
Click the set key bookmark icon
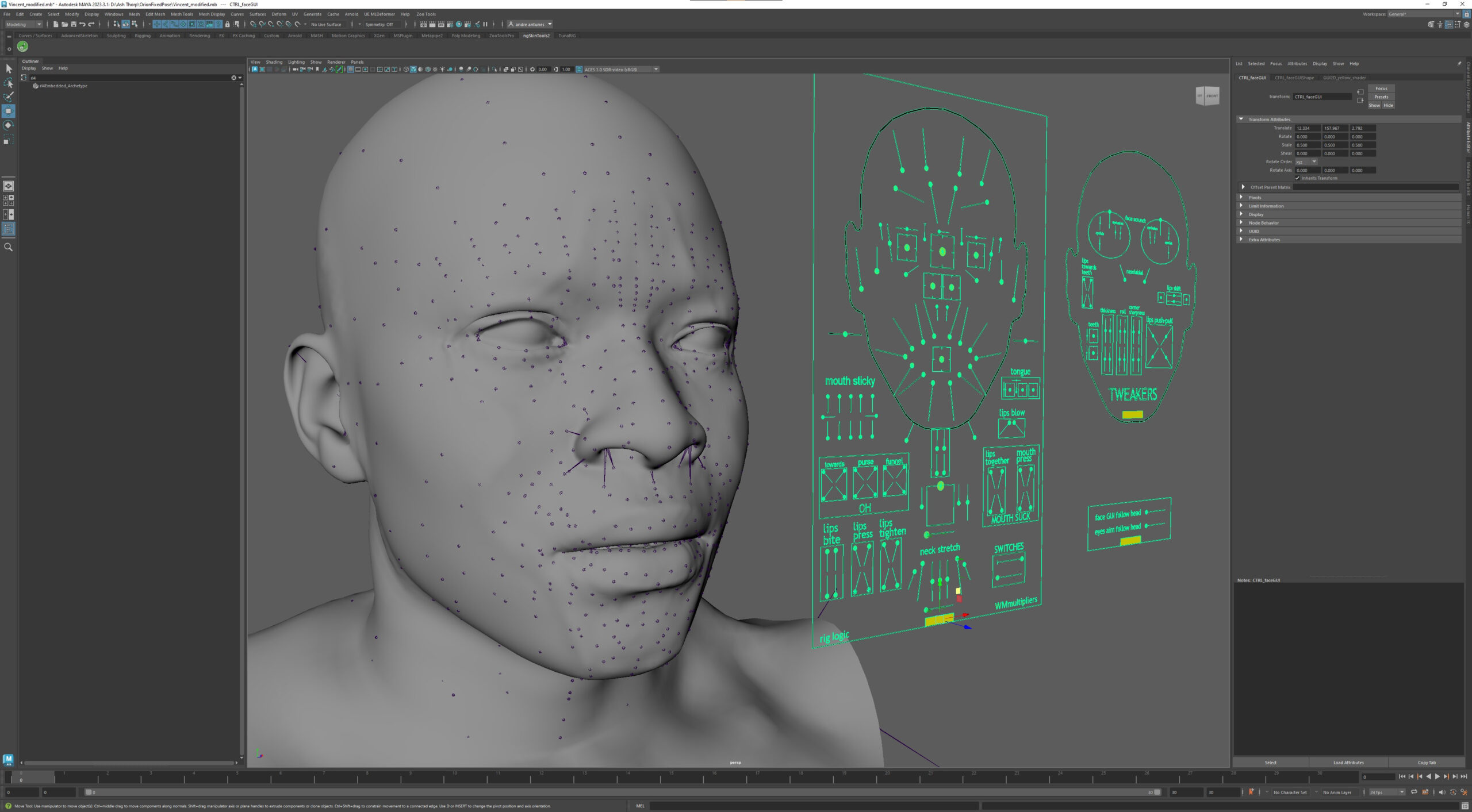click(x=1251, y=792)
